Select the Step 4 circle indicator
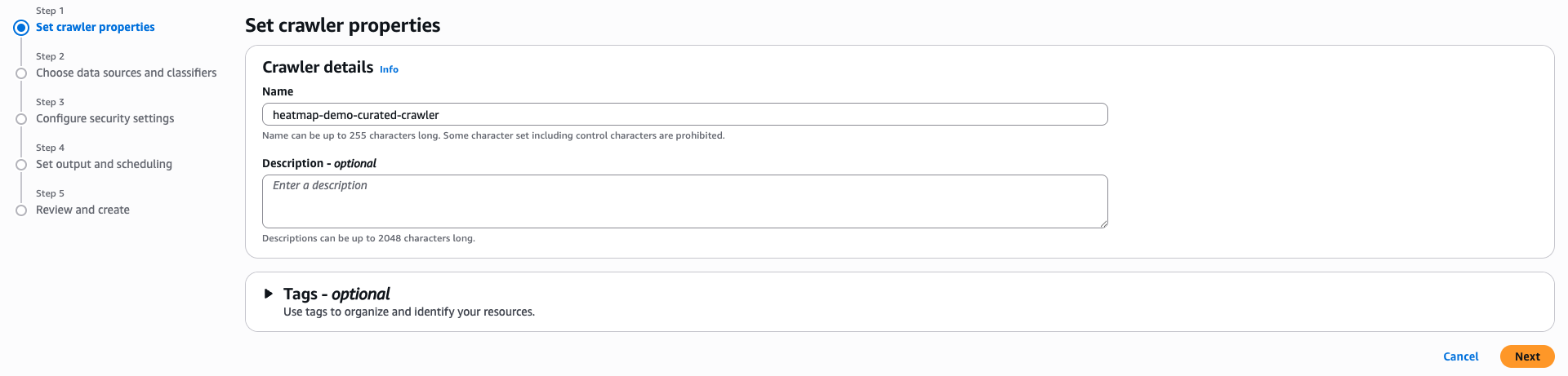 coord(21,165)
